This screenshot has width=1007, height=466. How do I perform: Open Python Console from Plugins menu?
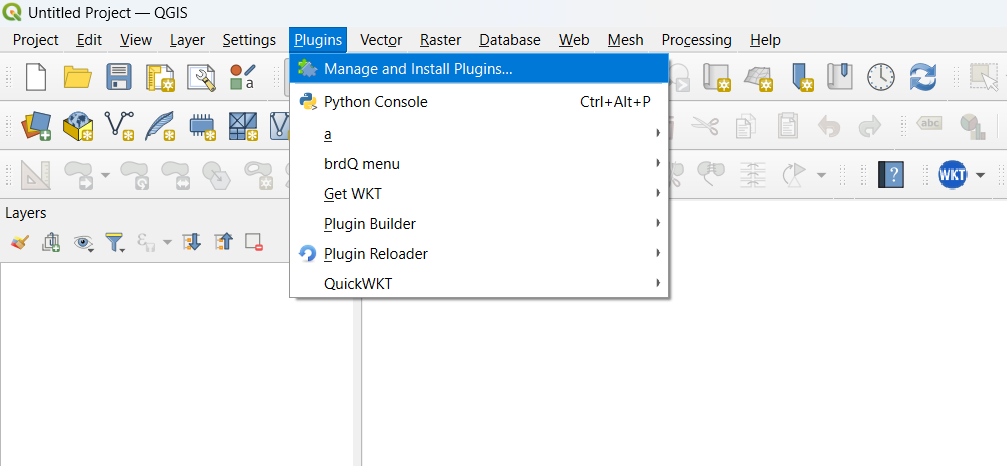point(479,101)
